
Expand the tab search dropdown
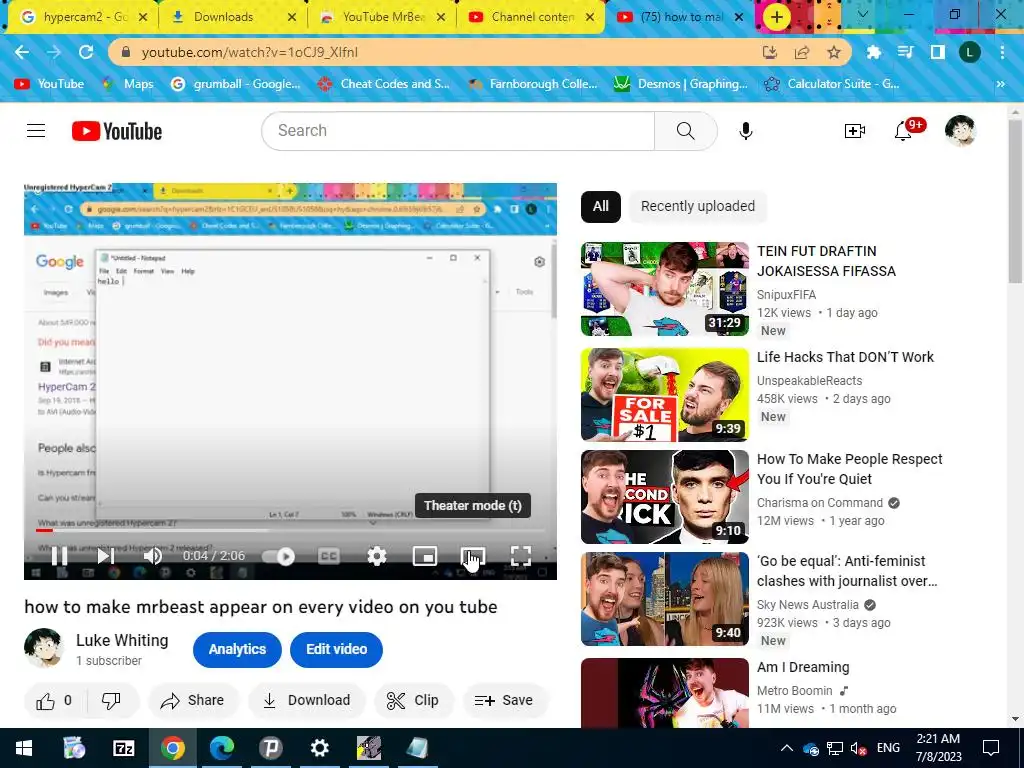(863, 14)
